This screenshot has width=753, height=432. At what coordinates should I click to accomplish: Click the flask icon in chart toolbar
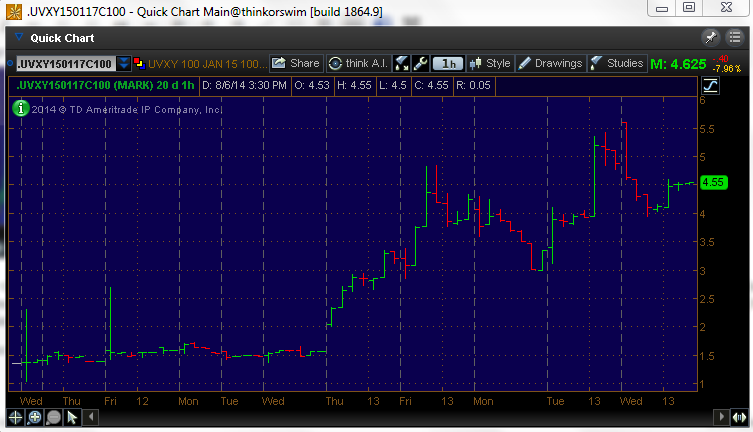click(x=402, y=63)
